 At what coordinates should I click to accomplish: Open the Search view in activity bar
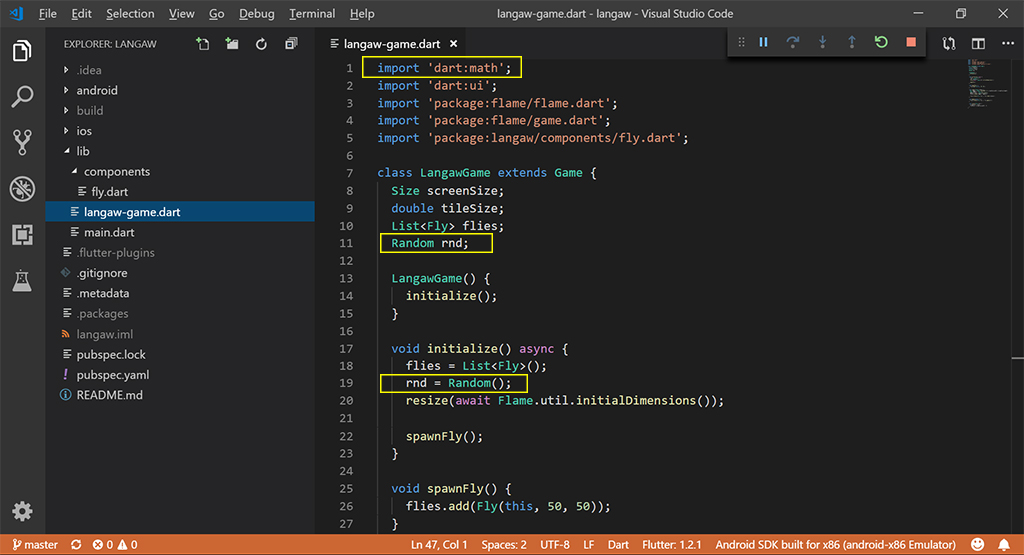[x=22, y=97]
